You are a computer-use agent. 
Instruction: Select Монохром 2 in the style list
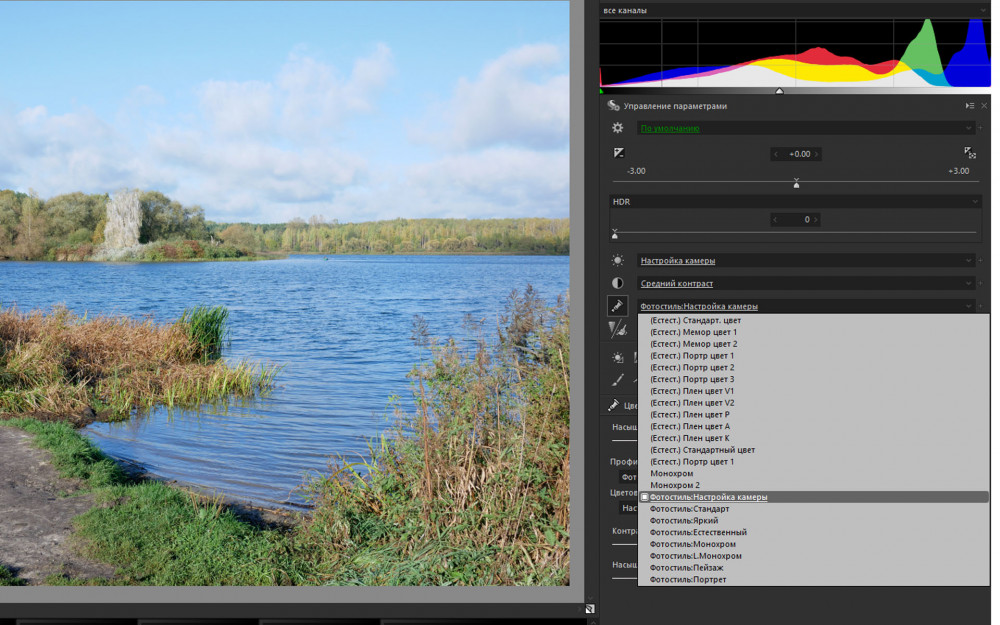tap(674, 485)
